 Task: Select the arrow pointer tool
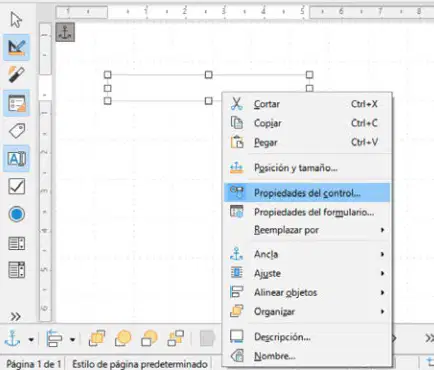point(16,19)
